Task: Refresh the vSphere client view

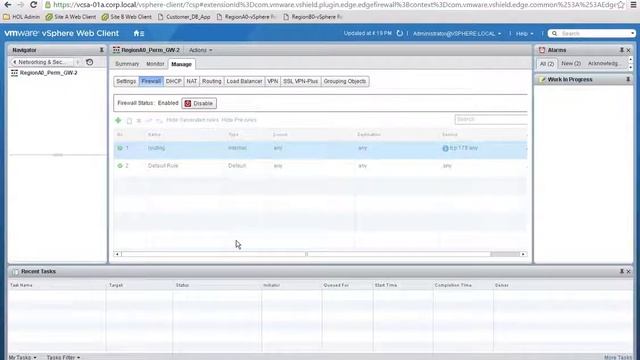Action: coord(400,33)
